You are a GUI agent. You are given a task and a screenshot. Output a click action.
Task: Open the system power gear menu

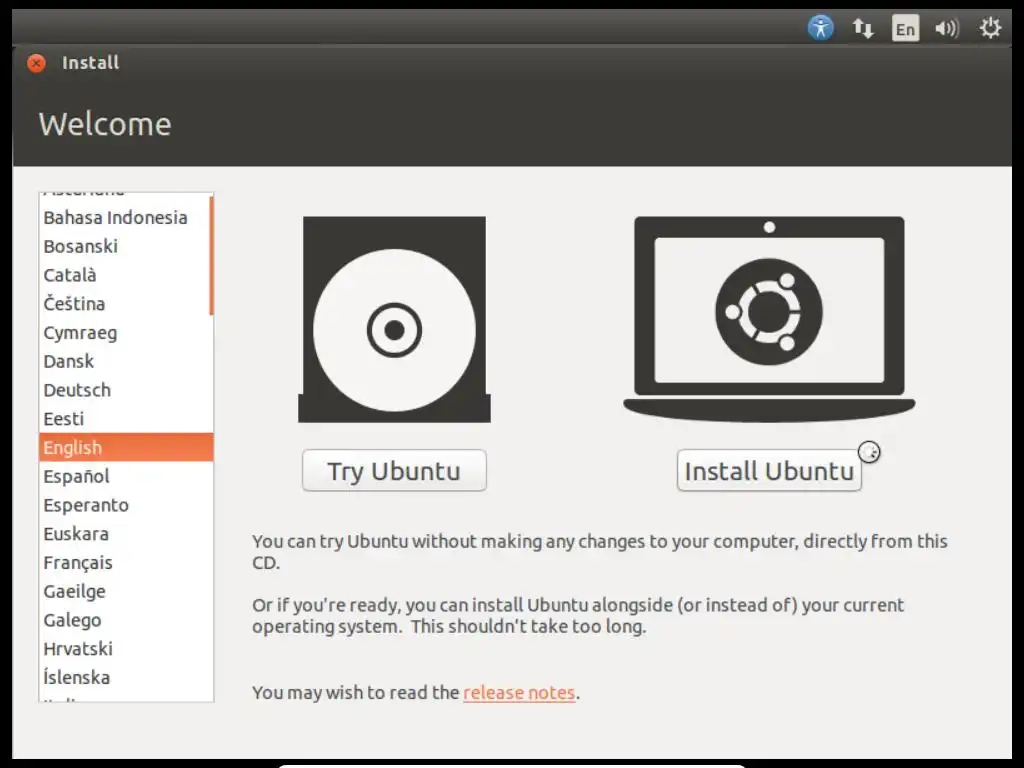(x=990, y=28)
